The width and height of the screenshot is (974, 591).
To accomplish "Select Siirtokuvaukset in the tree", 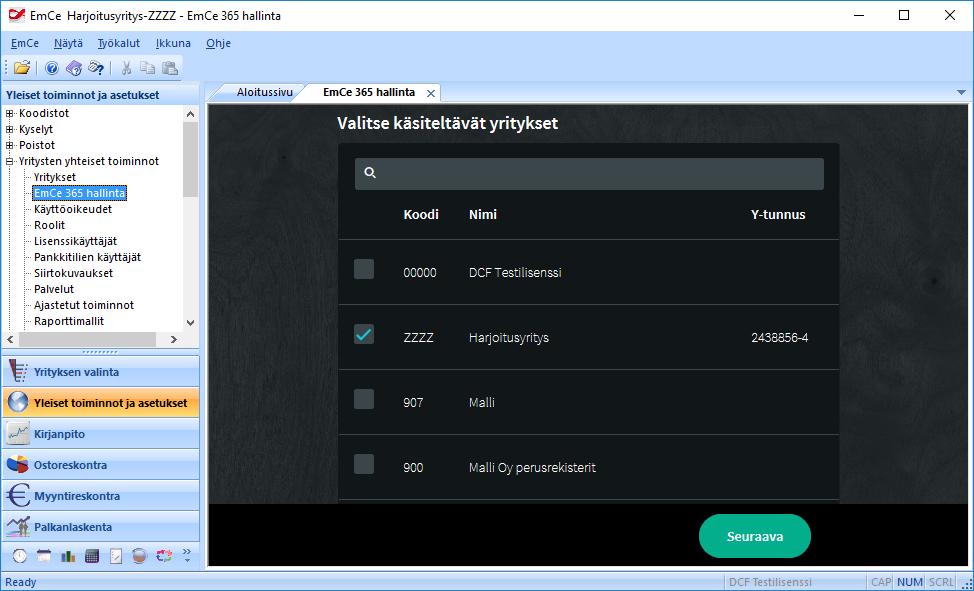I will tap(73, 273).
